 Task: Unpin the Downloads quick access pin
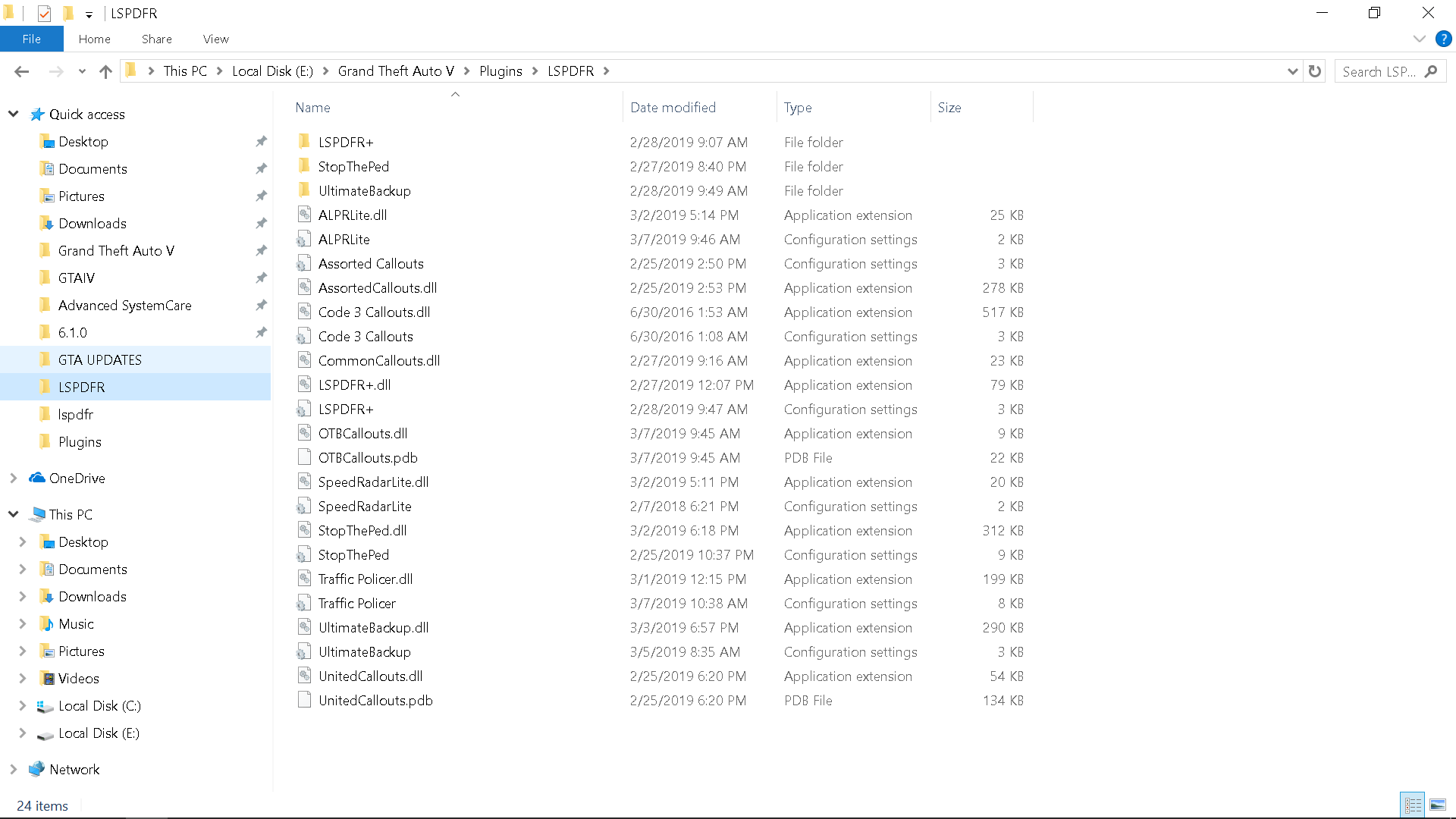pyautogui.click(x=261, y=223)
